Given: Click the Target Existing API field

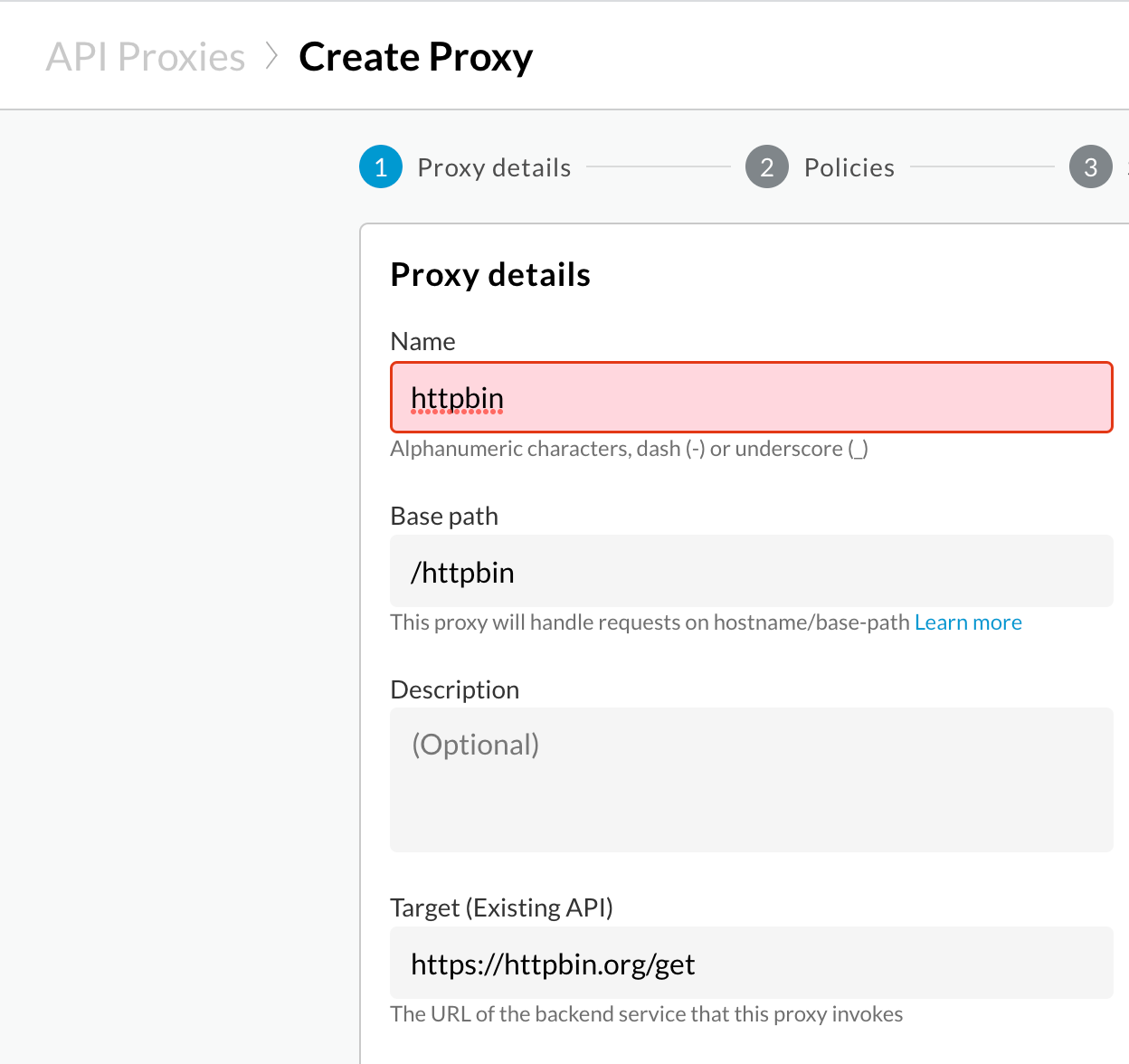Looking at the screenshot, I should pos(751,963).
